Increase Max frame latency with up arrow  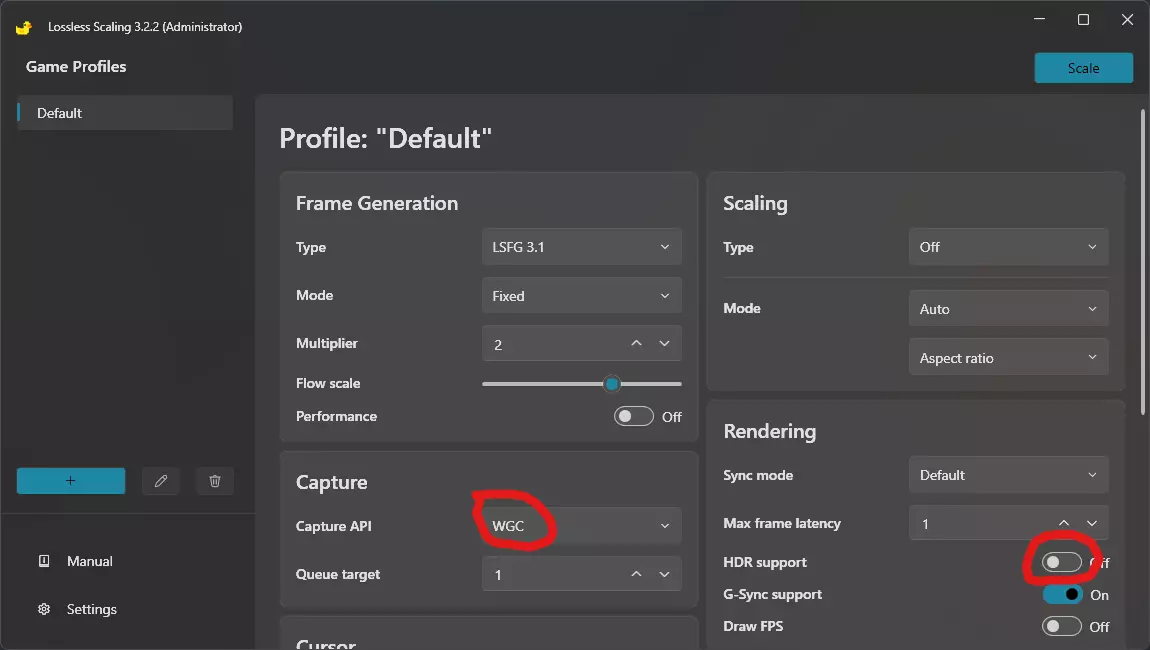pos(1064,523)
